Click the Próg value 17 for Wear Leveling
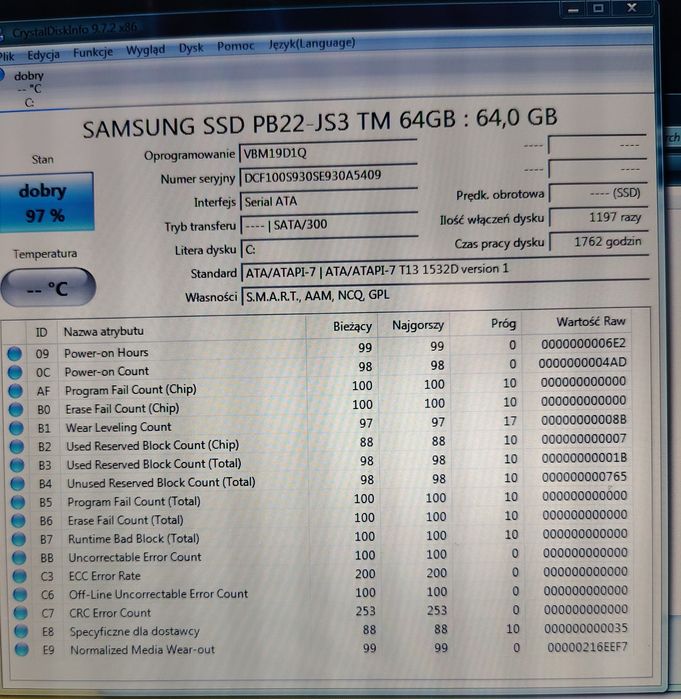This screenshot has width=681, height=699. [510, 421]
